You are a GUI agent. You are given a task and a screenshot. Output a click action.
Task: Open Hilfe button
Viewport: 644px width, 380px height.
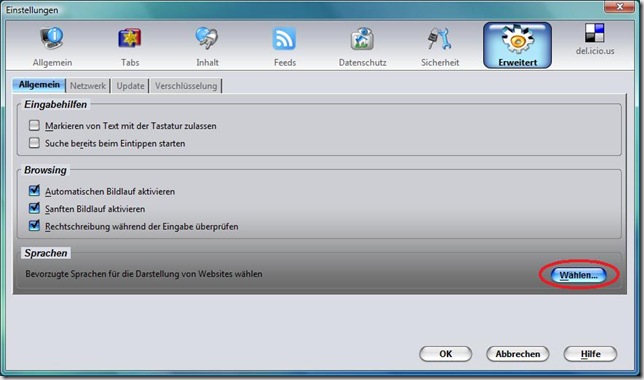tap(590, 354)
